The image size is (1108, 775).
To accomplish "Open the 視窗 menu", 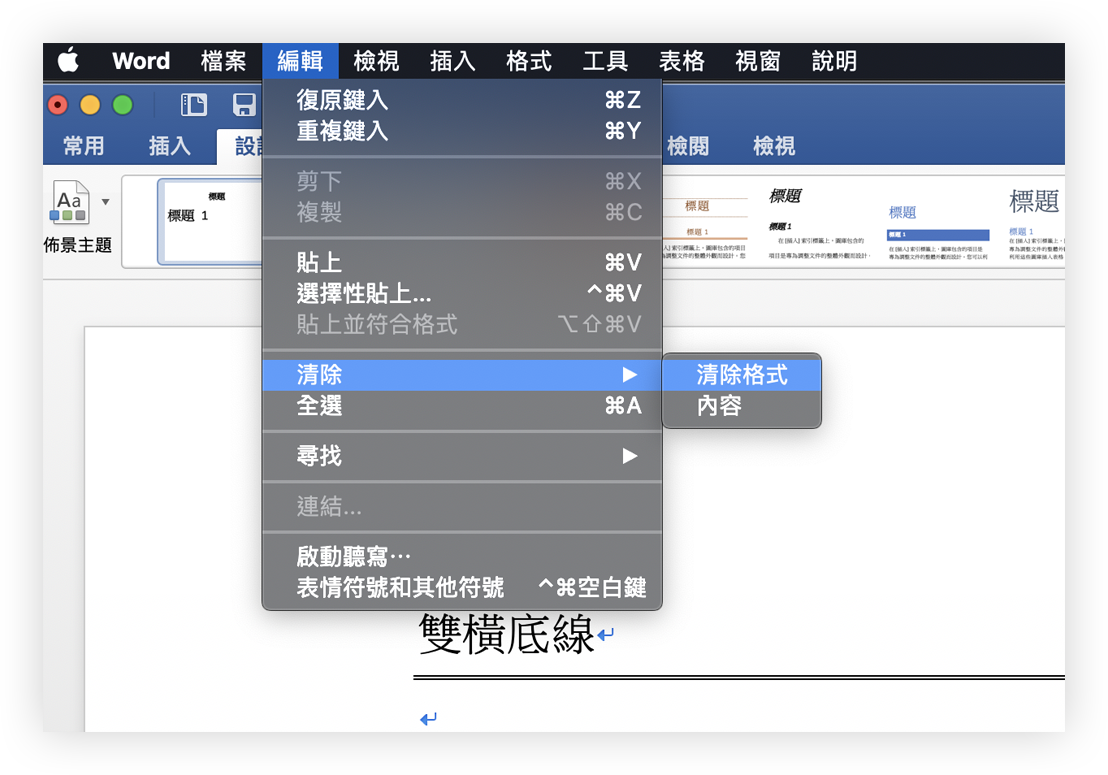I will [x=758, y=61].
